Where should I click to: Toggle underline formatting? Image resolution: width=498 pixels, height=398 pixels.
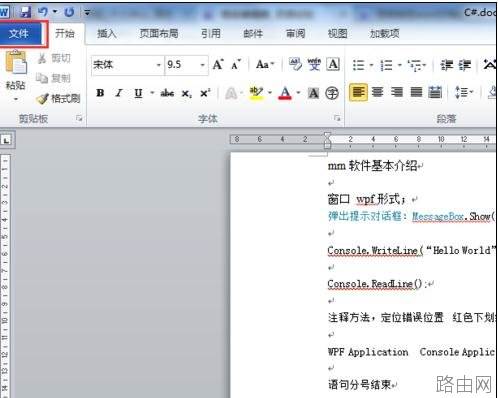click(138, 93)
